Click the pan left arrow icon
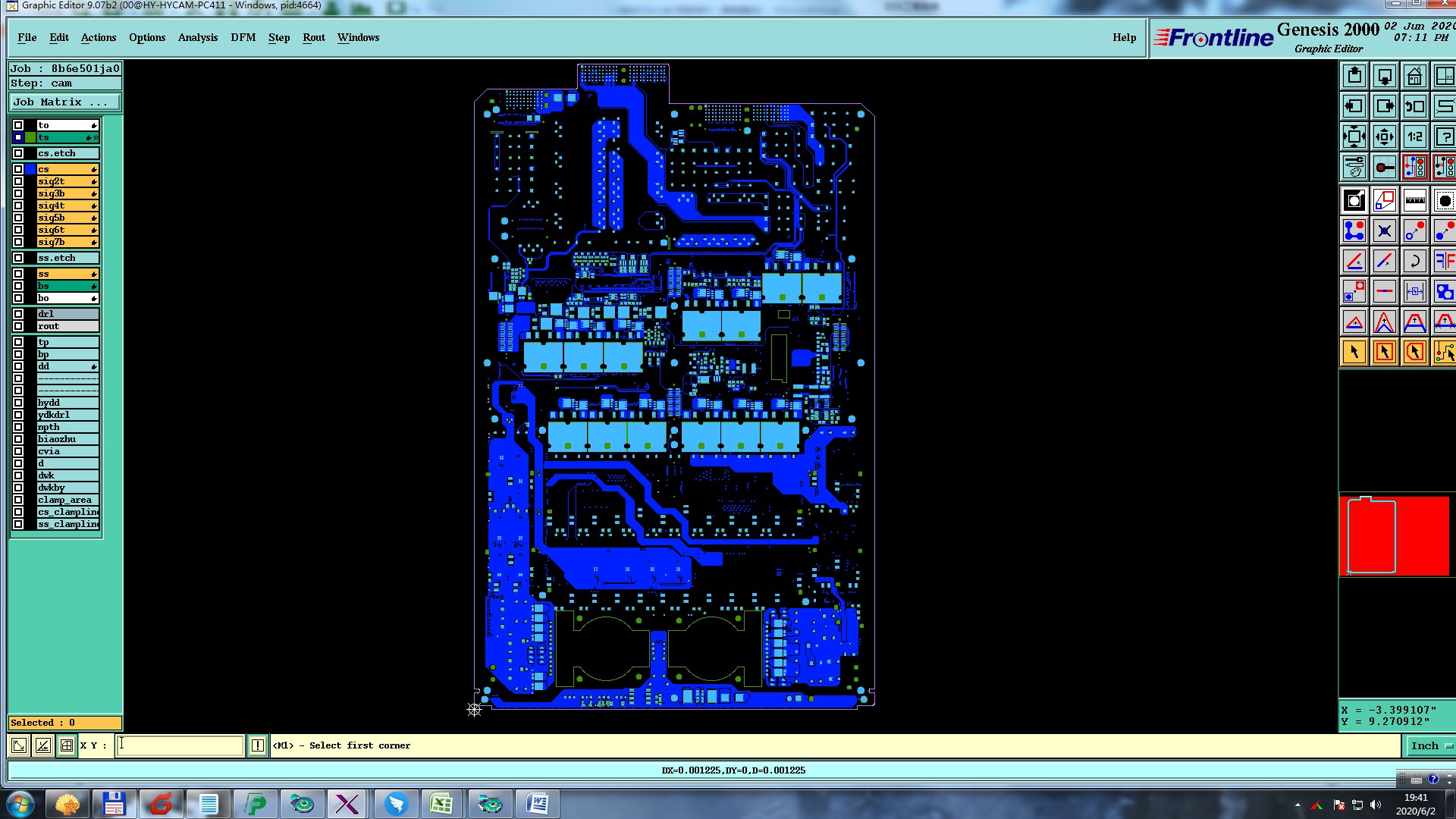This screenshot has height=819, width=1456. pos(1354,107)
